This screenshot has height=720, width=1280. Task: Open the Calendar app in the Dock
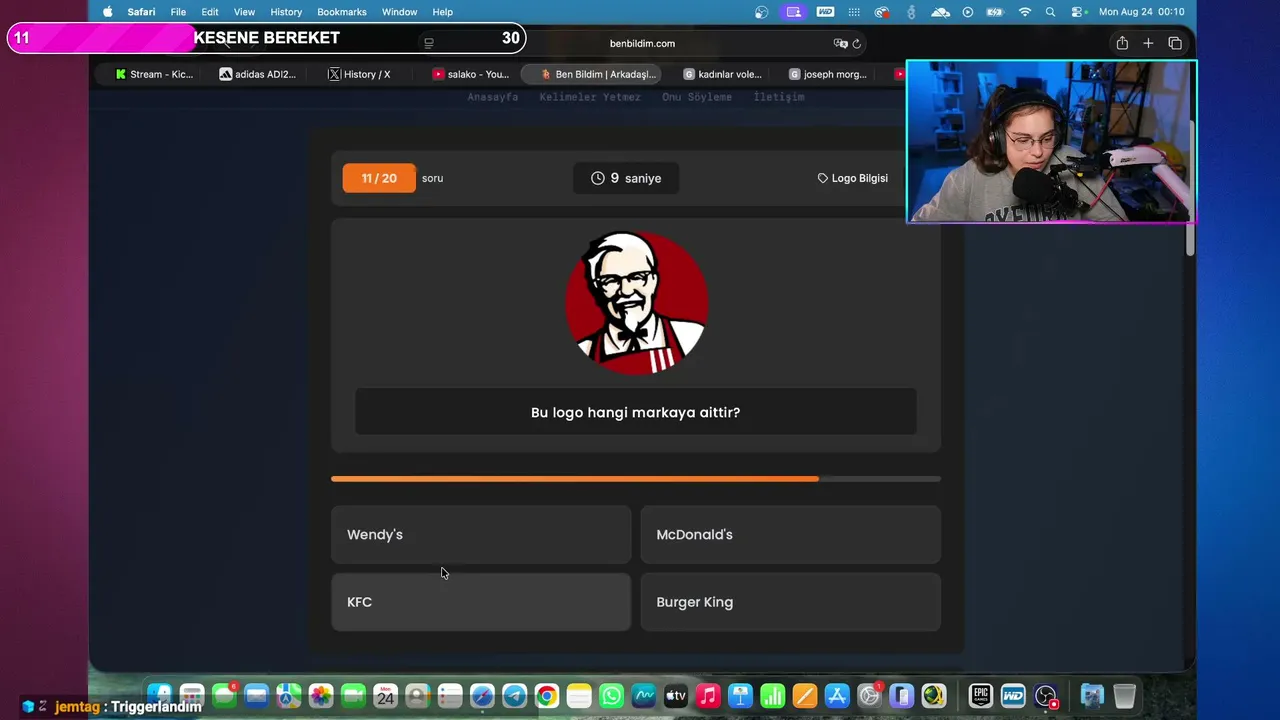point(385,696)
